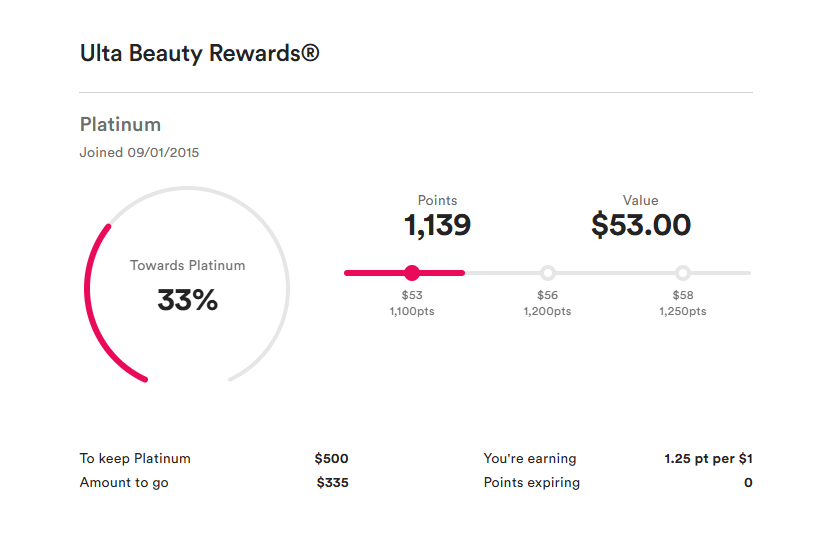Viewport: 817px width, 560px height.
Task: Click the 1,139 points total
Action: pos(438,225)
